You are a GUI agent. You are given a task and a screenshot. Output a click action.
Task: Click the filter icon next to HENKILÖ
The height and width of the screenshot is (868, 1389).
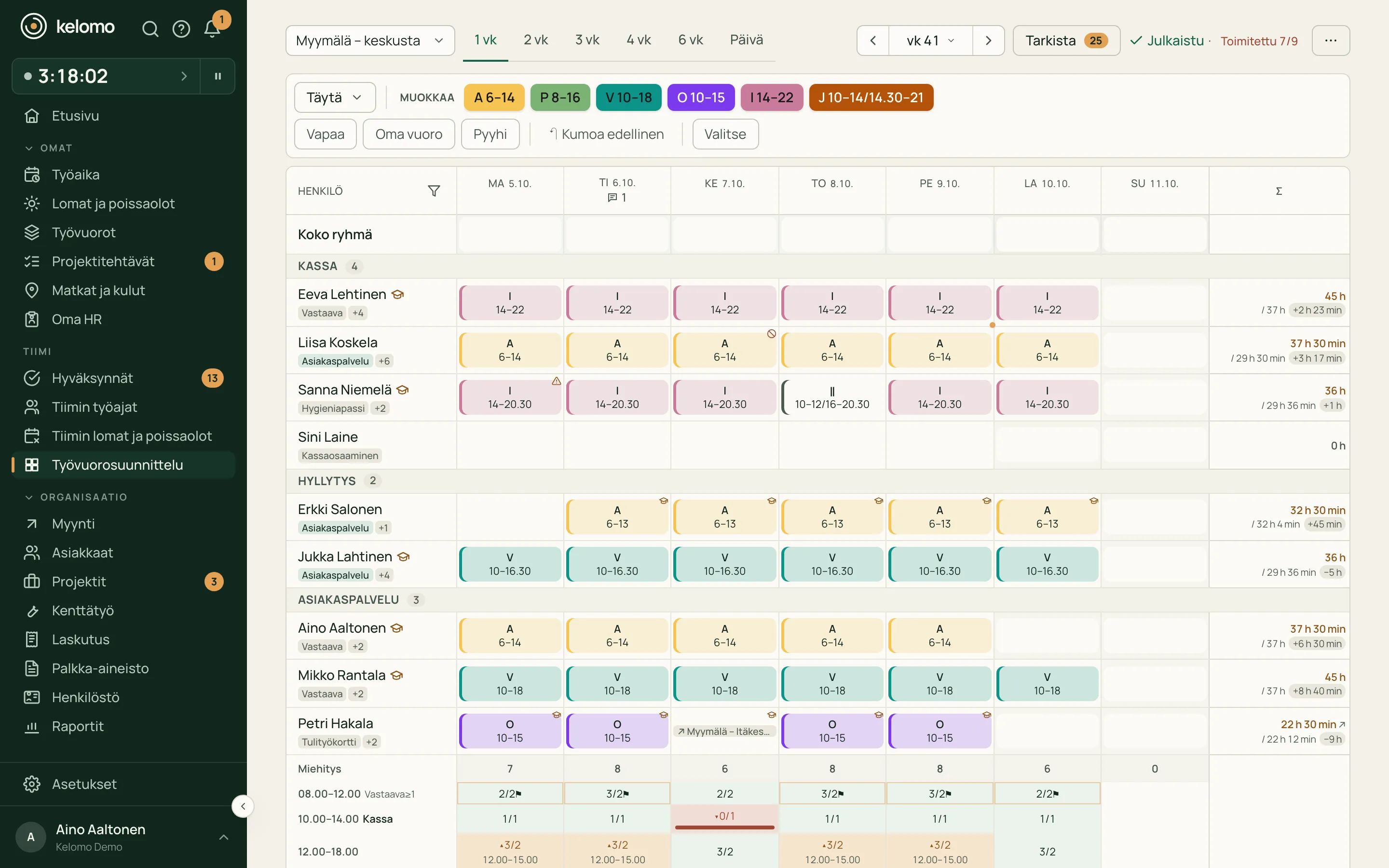pos(434,190)
